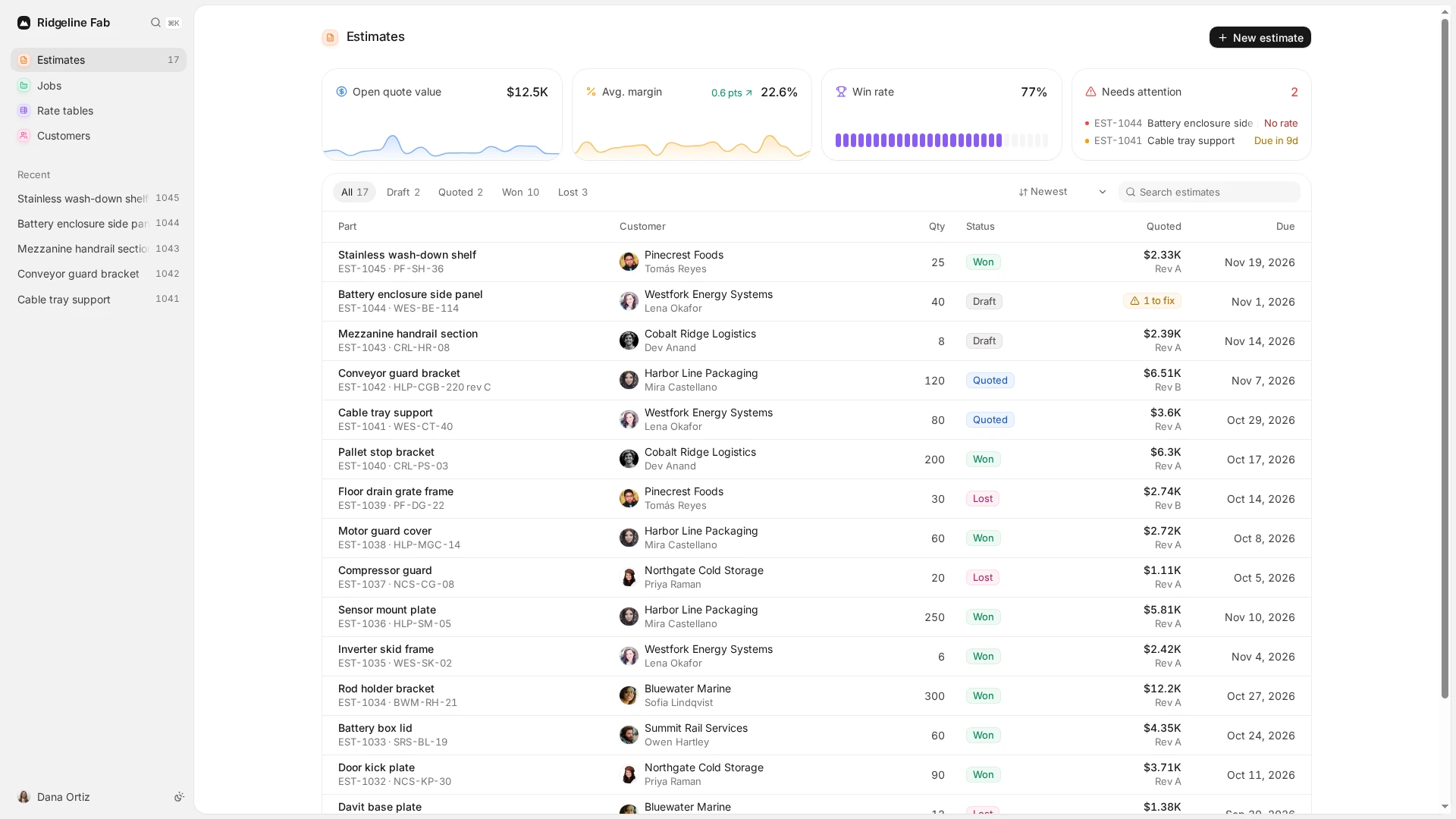Click the Qty column header
The image size is (1456, 819).
point(937,226)
